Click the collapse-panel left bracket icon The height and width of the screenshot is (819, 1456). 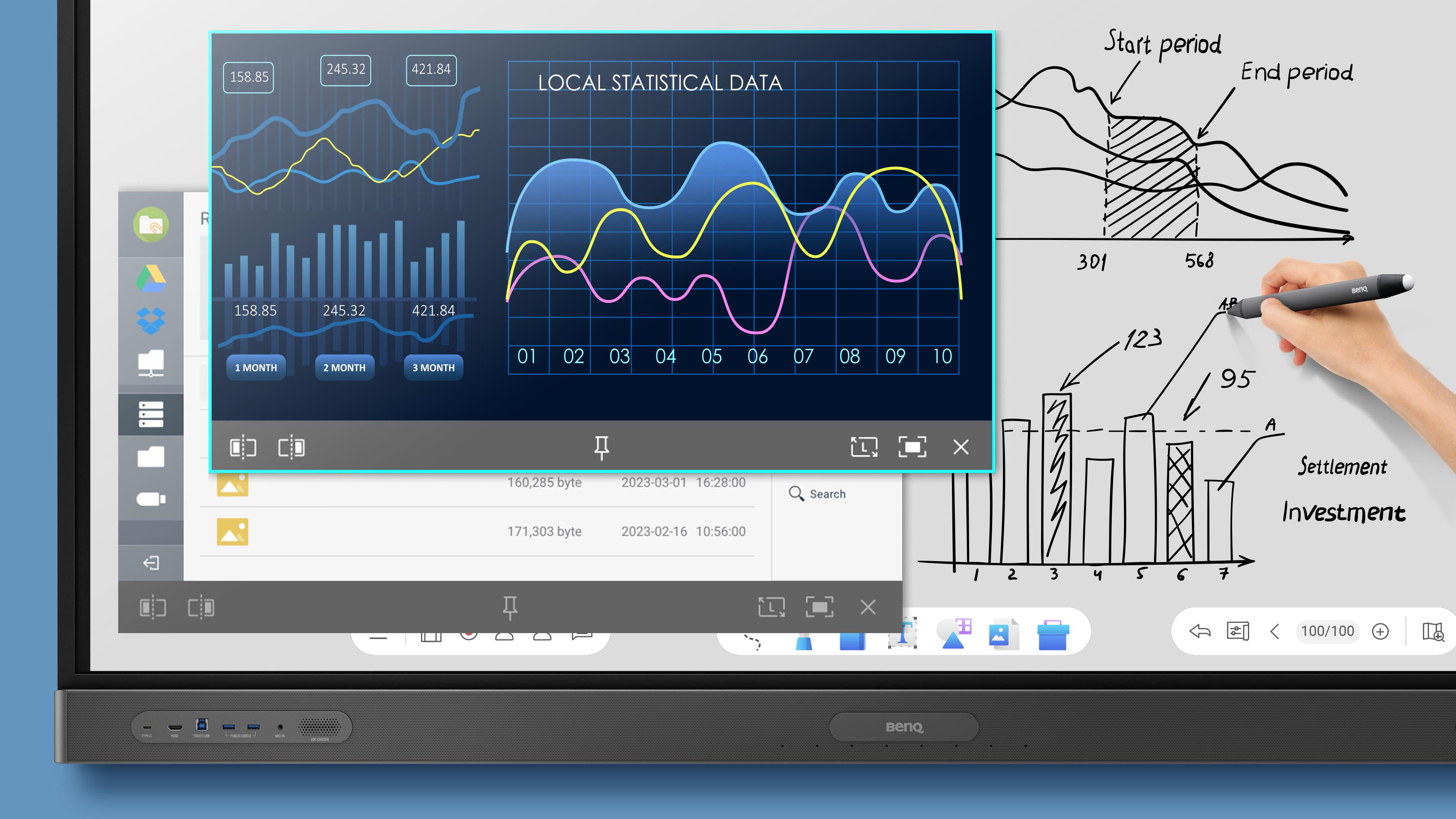tap(243, 447)
